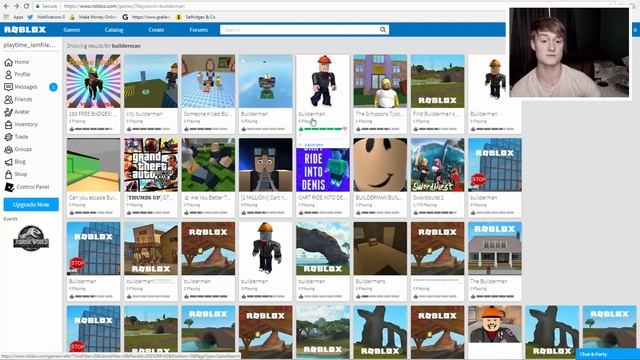Open the Control Panel icon
640x360 pixels.
click(9, 187)
